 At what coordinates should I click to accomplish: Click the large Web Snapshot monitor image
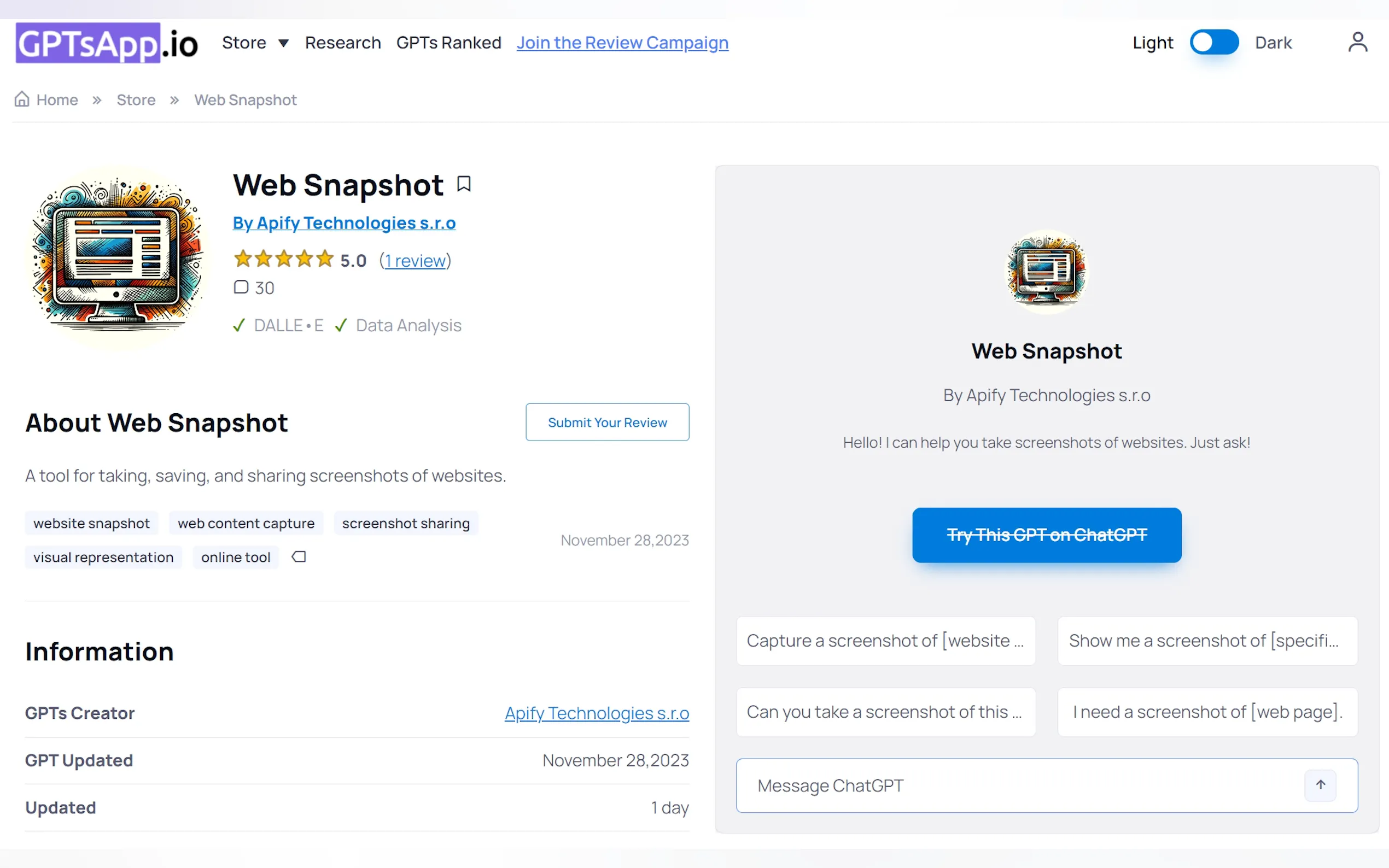[x=118, y=259]
